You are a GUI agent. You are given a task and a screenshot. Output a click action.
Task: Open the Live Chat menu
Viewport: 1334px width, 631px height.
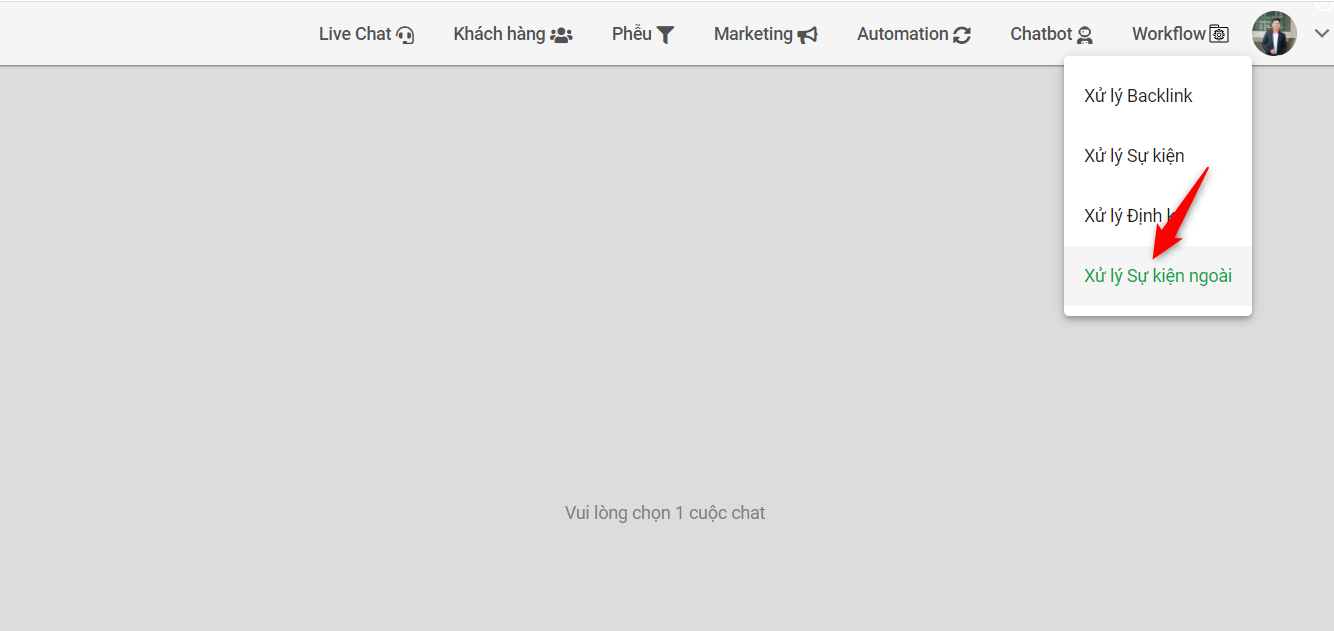point(366,34)
